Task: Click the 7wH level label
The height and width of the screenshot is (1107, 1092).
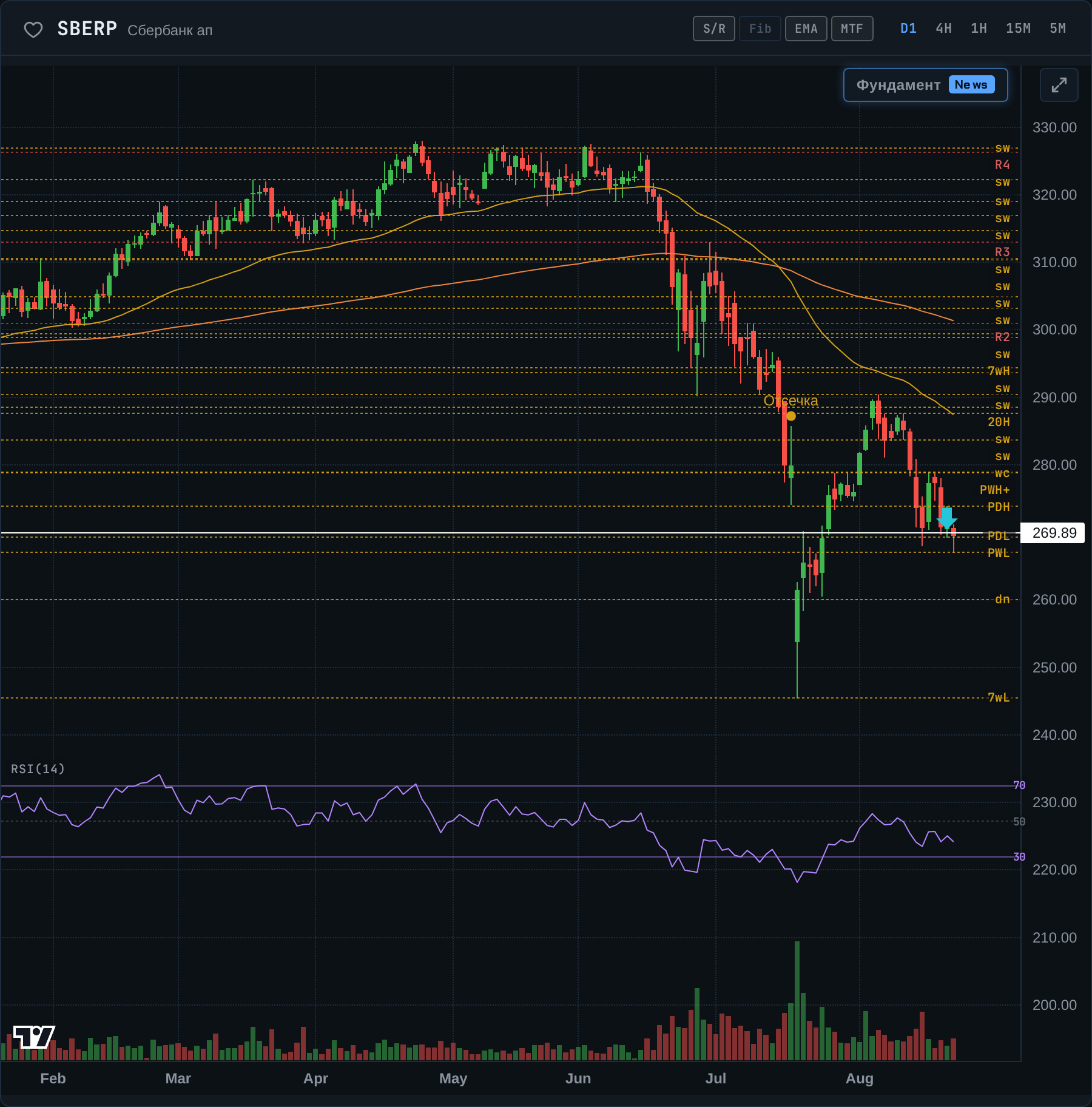Action: pos(999,371)
